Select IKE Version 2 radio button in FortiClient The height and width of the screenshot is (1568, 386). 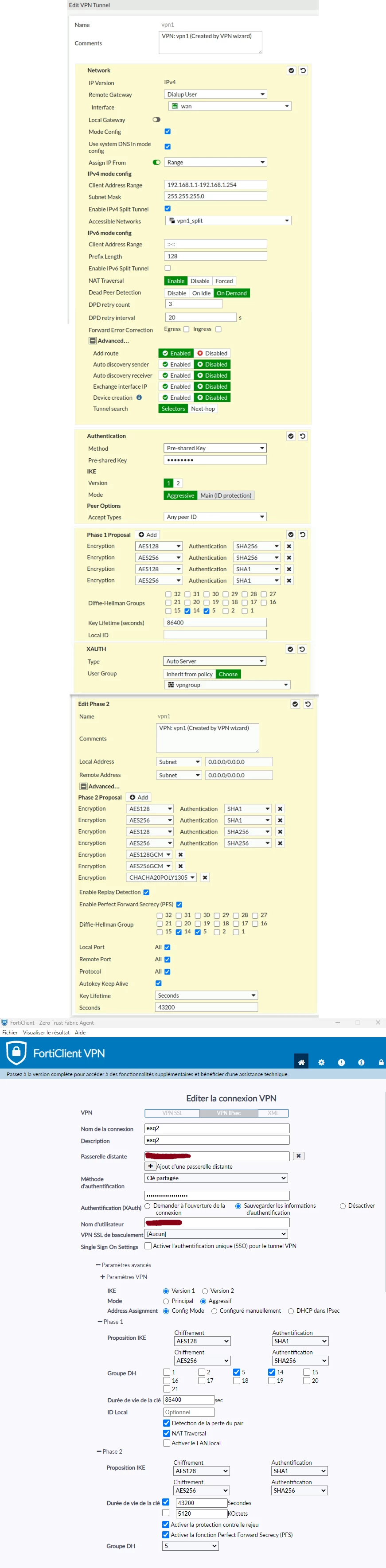coord(206,1291)
